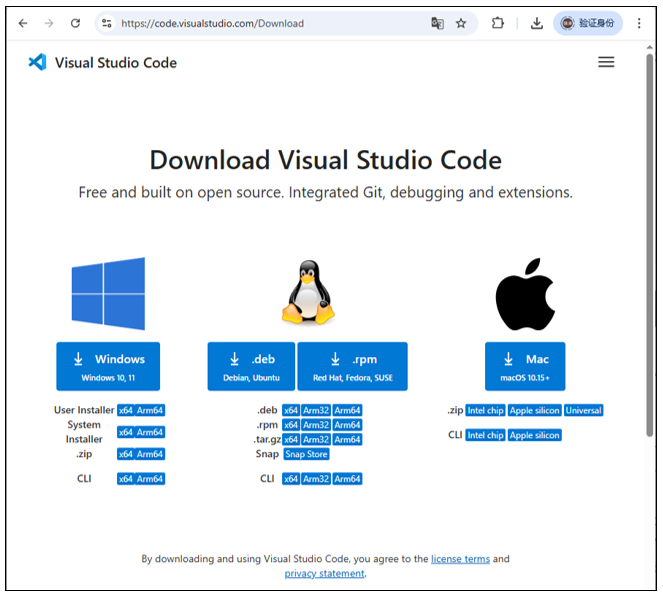Download the .deb package for Debian, Ubuntu

[251, 366]
